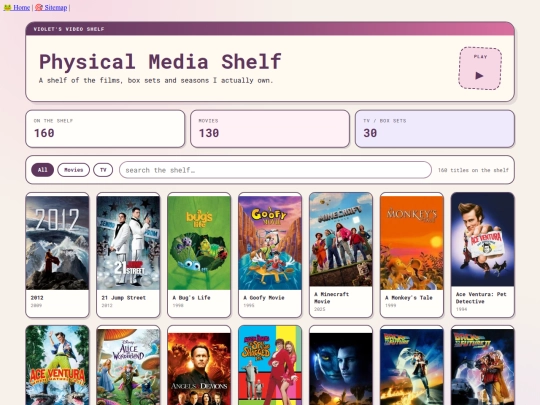Open the Avatar poster
The height and width of the screenshot is (405, 540).
pyautogui.click(x=341, y=369)
